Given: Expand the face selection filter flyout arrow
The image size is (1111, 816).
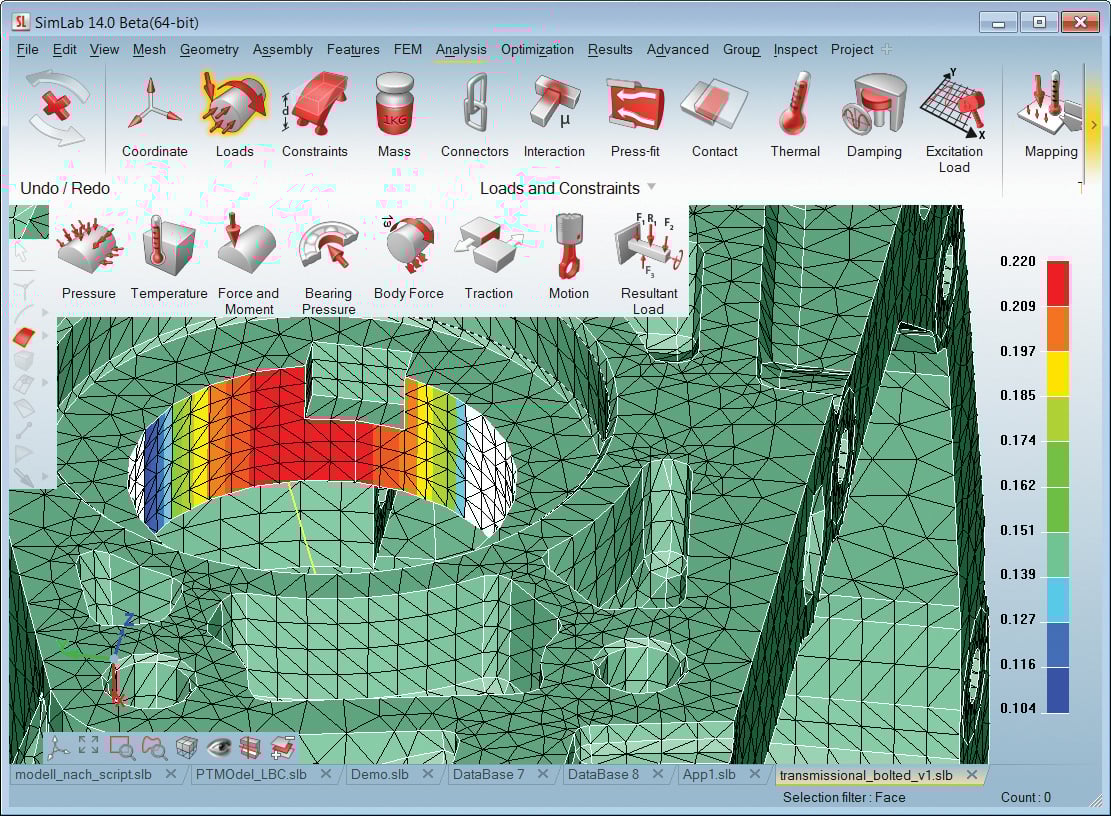Looking at the screenshot, I should (45, 335).
